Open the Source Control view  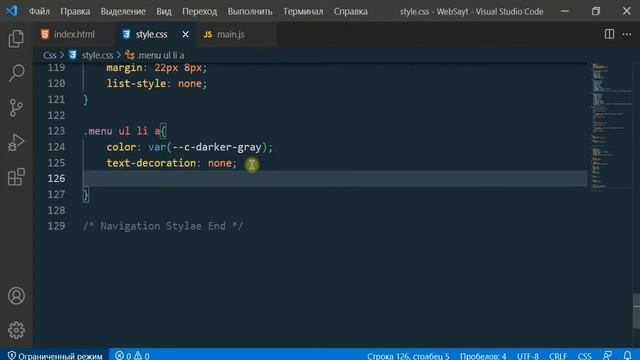point(16,108)
